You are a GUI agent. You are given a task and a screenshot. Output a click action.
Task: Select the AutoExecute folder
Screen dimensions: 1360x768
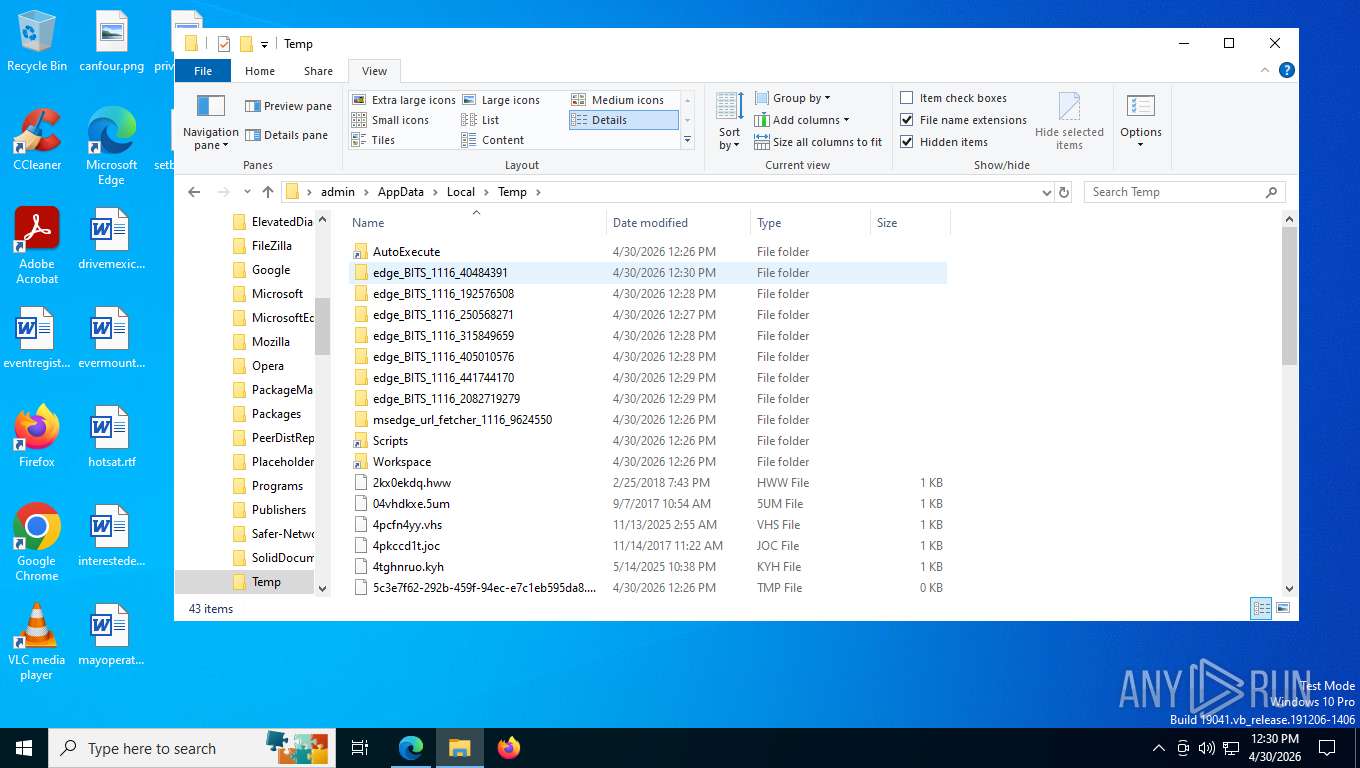pos(647,252)
